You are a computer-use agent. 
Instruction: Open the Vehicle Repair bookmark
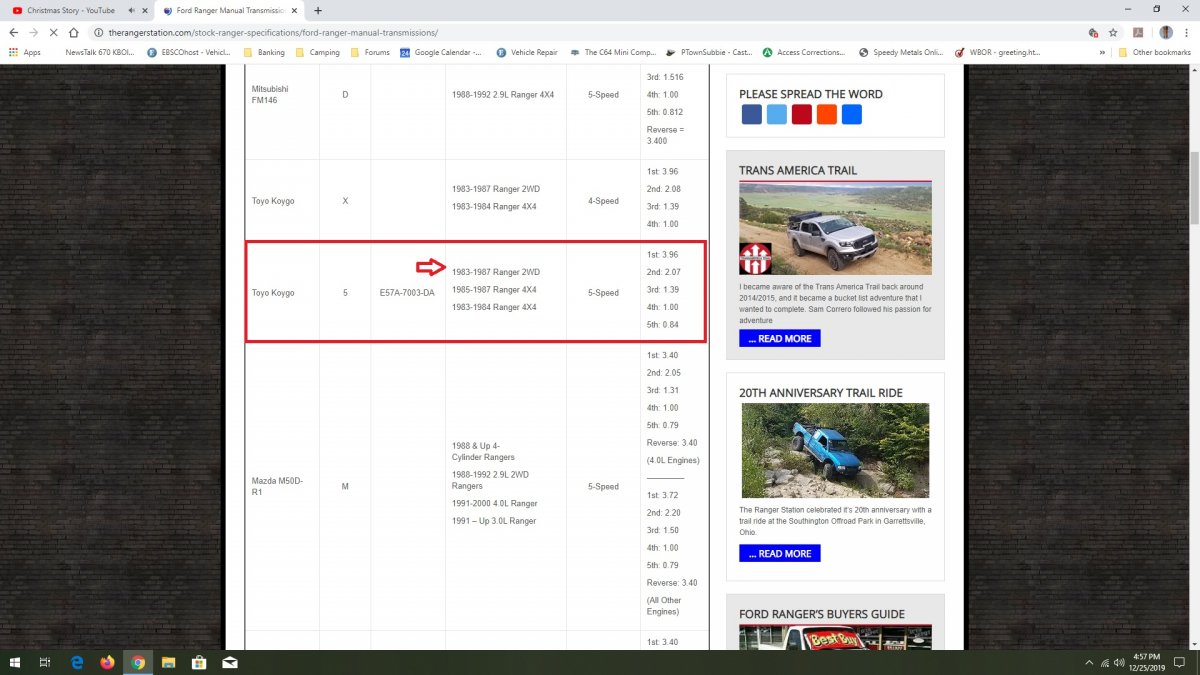(526, 52)
